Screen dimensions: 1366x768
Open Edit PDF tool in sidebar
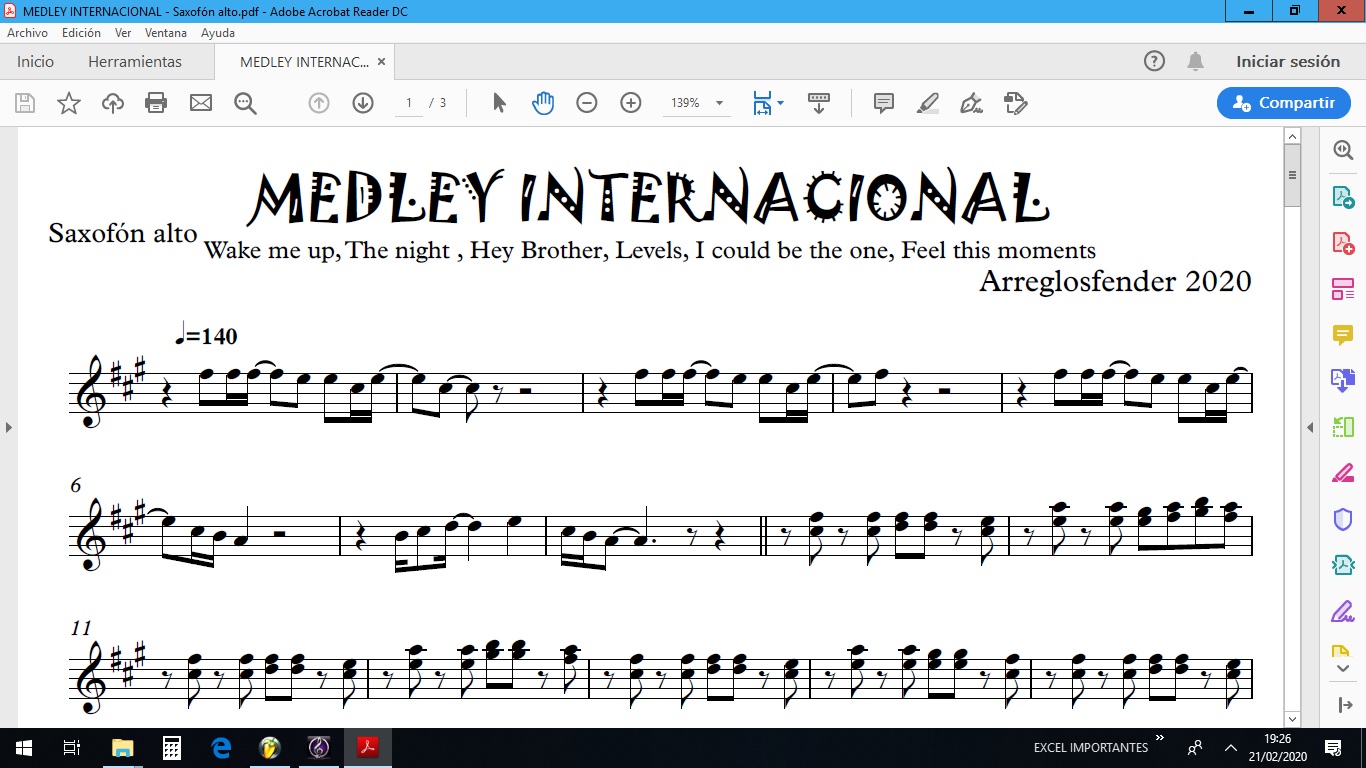(x=1343, y=289)
